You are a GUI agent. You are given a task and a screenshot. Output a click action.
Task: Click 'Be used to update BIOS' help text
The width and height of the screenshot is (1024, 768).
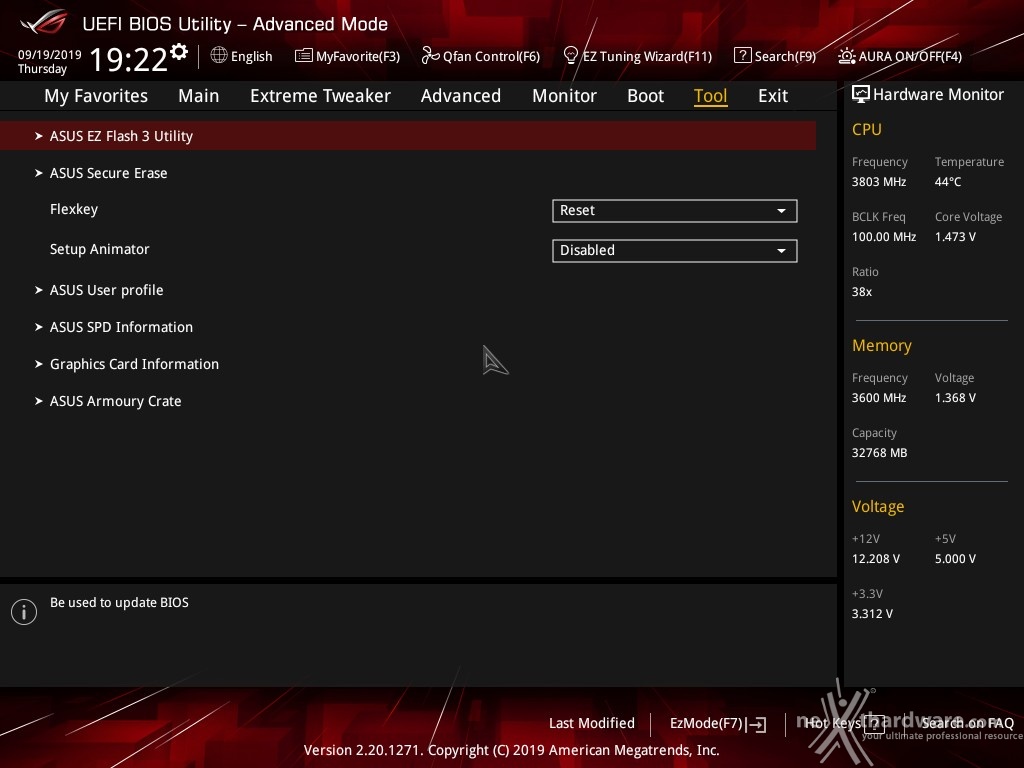coord(120,603)
